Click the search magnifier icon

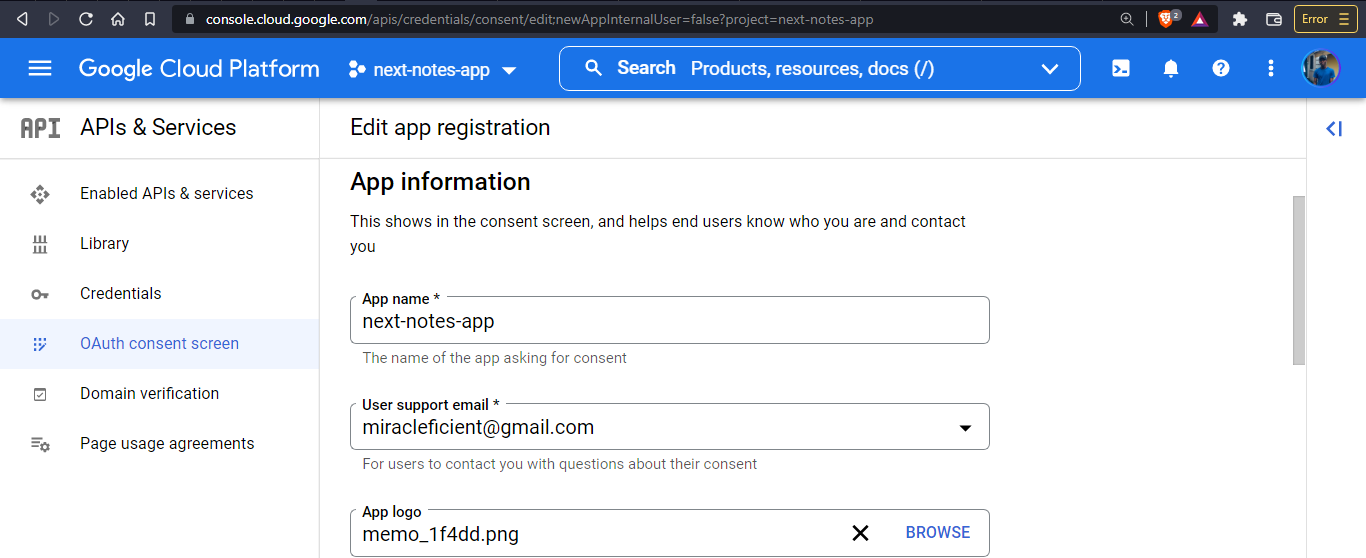pyautogui.click(x=593, y=68)
